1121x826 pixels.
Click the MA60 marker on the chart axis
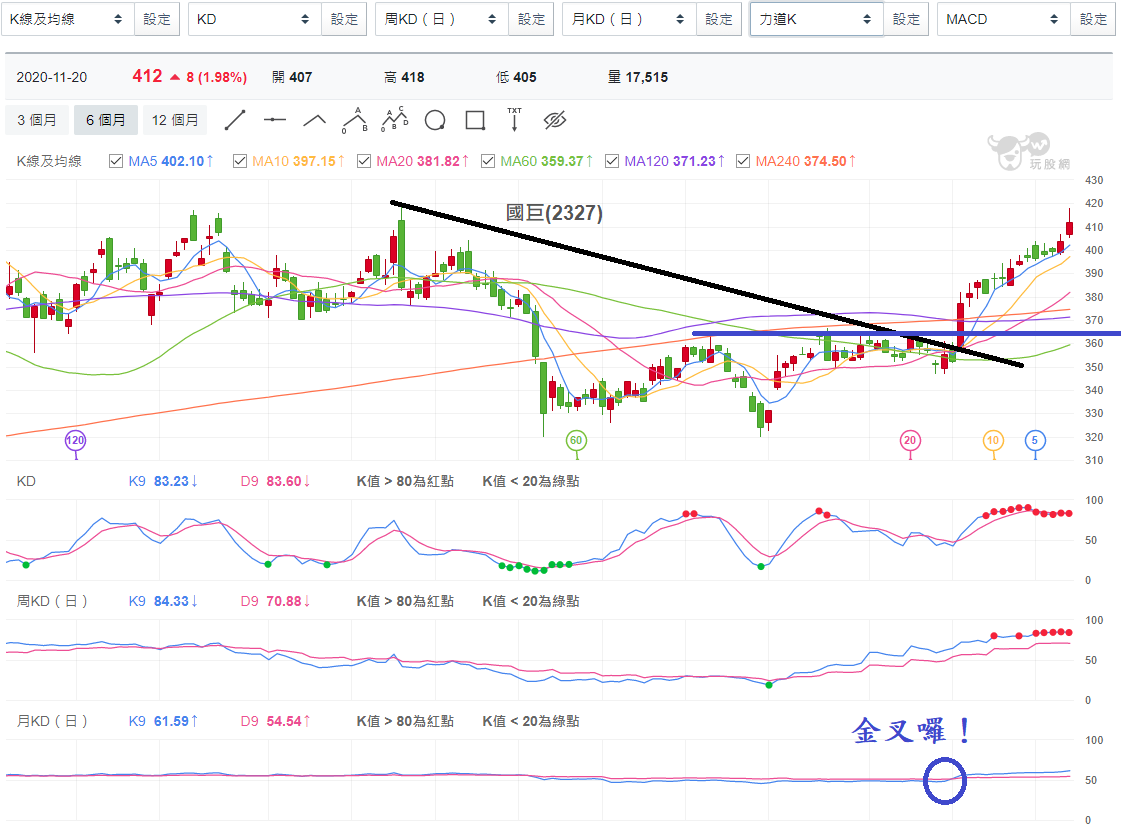coord(576,441)
